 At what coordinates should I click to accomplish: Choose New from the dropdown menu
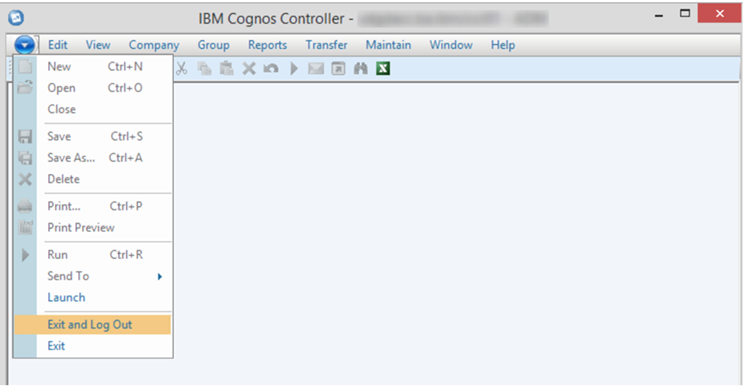93,66
